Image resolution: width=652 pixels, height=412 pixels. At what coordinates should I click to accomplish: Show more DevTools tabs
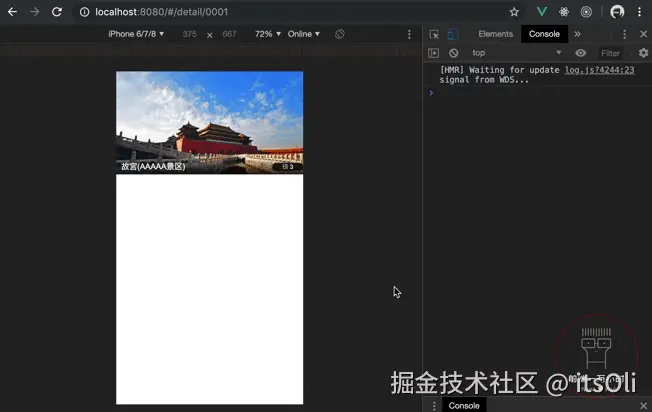[577, 34]
